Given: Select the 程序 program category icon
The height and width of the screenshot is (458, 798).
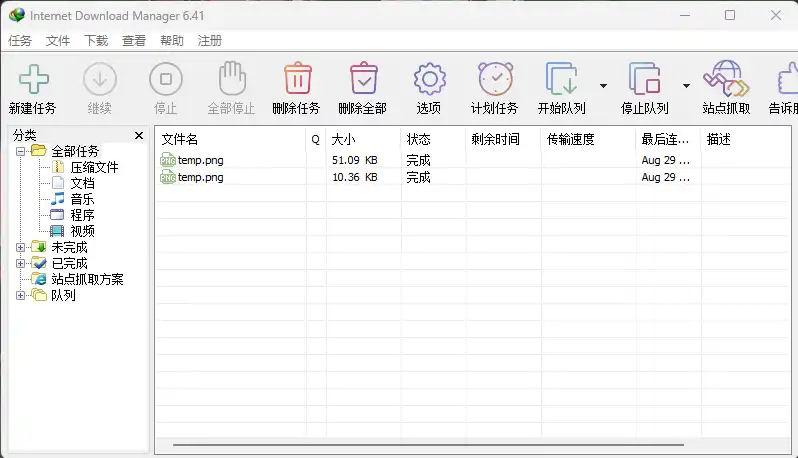Looking at the screenshot, I should point(57,214).
